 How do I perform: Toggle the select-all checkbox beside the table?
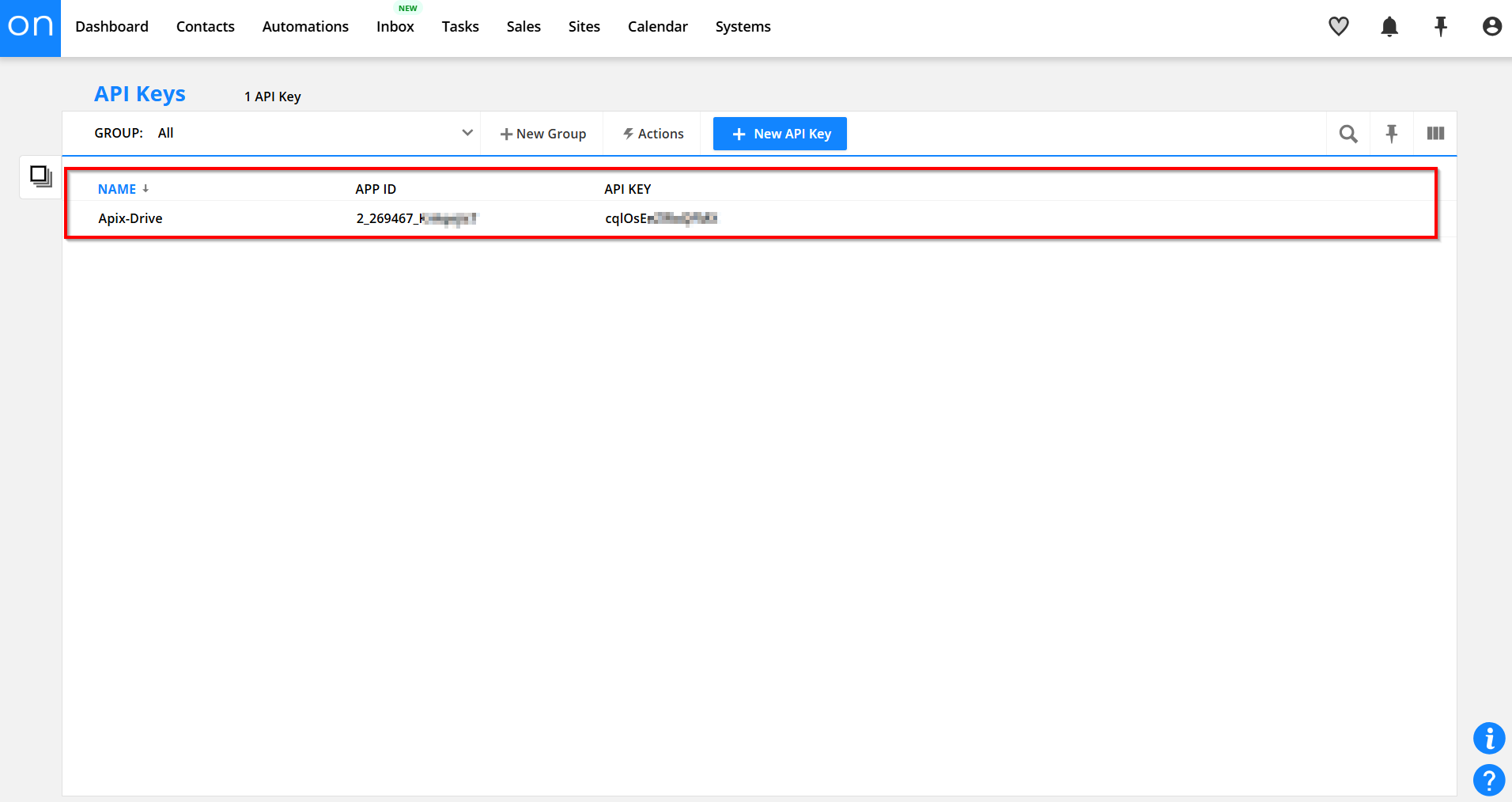pos(40,176)
